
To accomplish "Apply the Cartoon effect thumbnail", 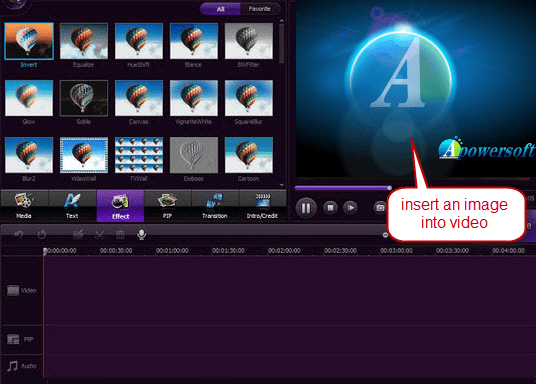I will [x=249, y=155].
